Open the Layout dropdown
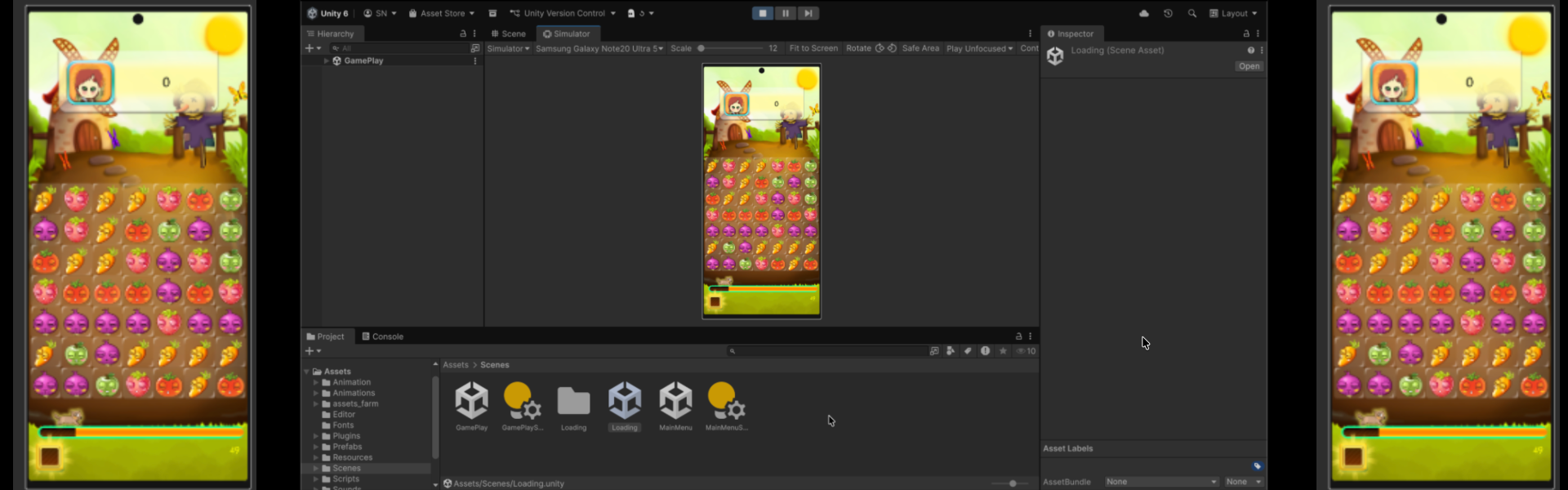The height and width of the screenshot is (490, 1568). click(1233, 13)
